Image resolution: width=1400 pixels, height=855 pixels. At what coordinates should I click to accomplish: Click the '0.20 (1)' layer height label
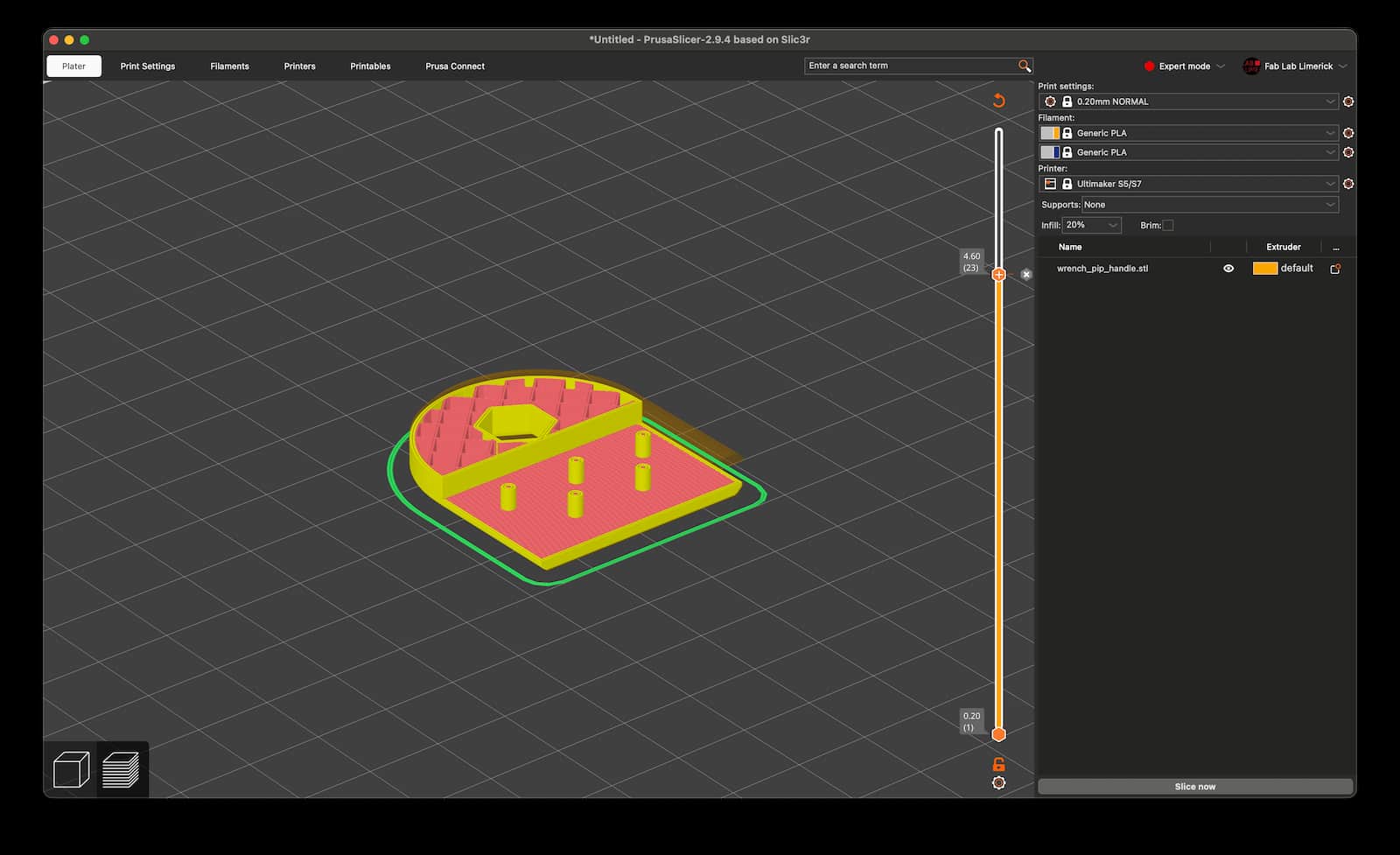point(971,722)
